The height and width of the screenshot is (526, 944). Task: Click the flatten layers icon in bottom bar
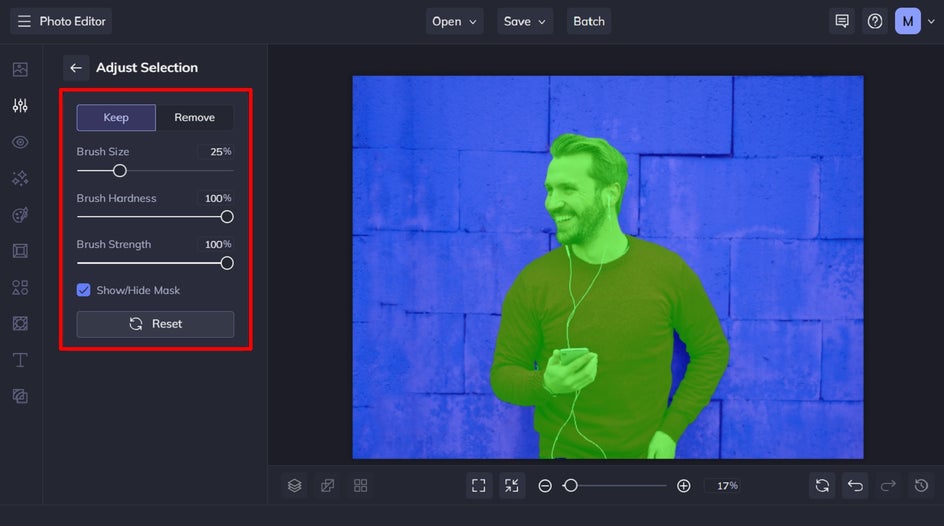point(328,486)
